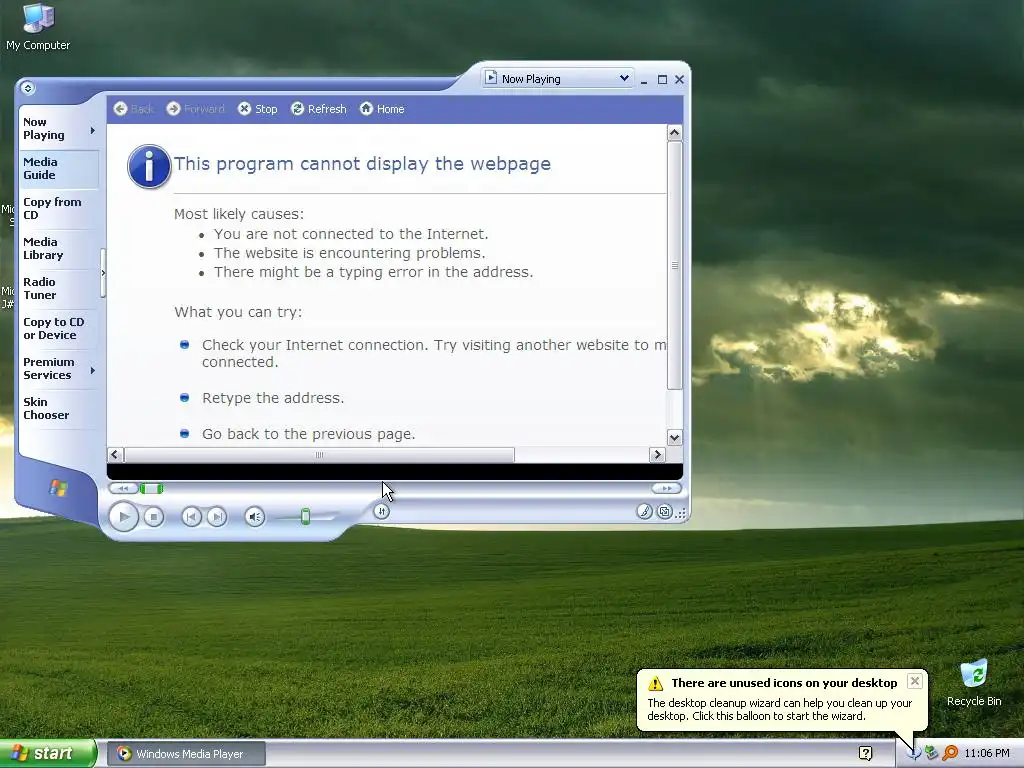This screenshot has height=768, width=1024.
Task: Go to the guide Home page
Action: pos(382,109)
